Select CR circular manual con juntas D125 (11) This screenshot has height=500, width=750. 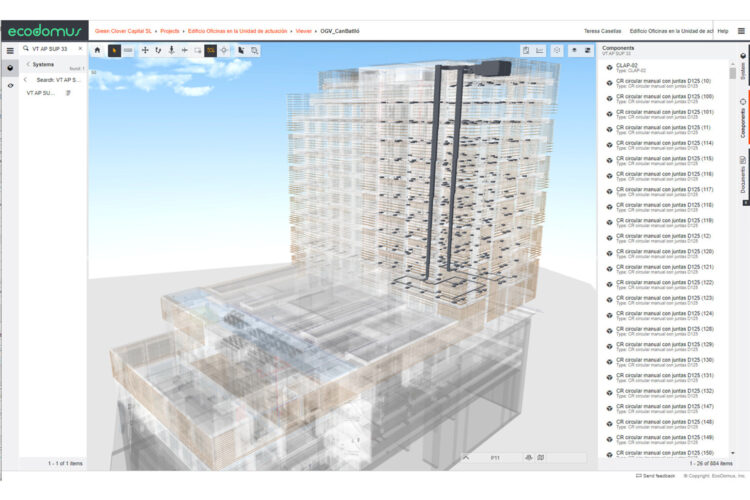point(664,130)
